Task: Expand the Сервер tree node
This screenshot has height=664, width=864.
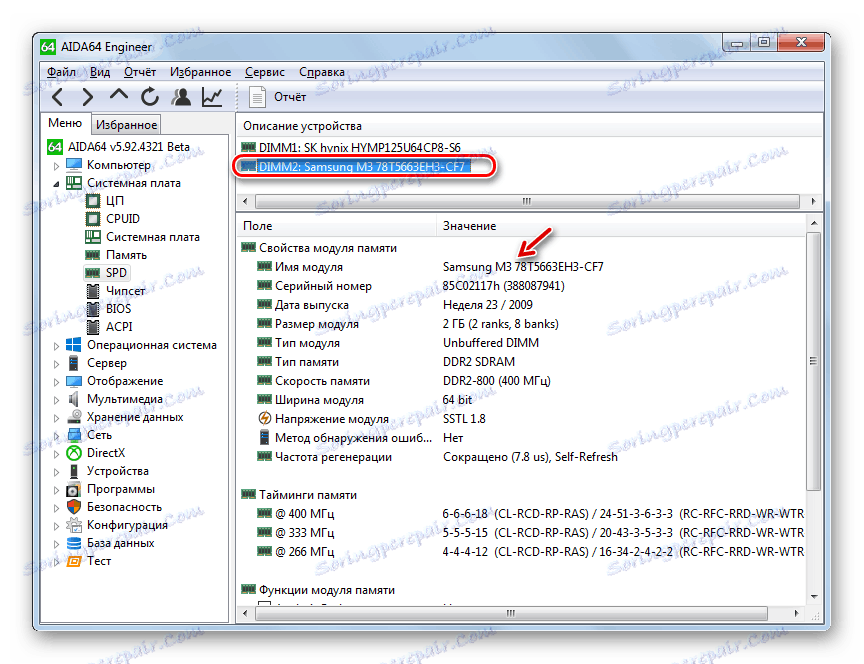Action: click(x=56, y=364)
